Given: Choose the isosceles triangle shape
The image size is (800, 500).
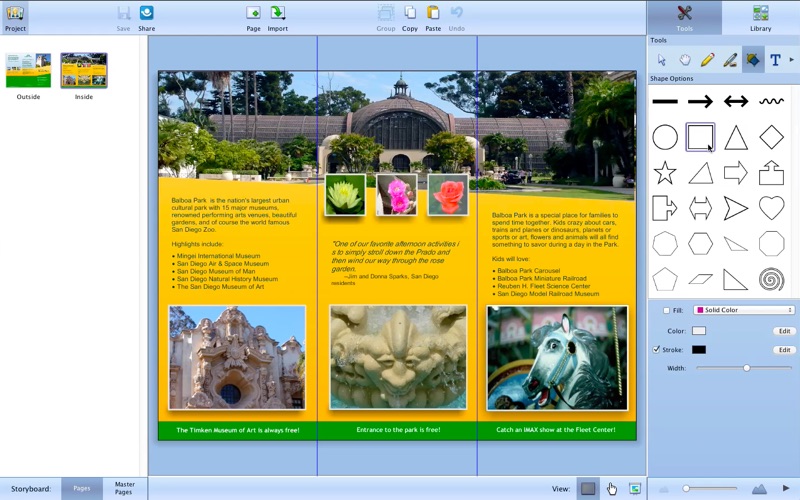Looking at the screenshot, I should [x=736, y=137].
